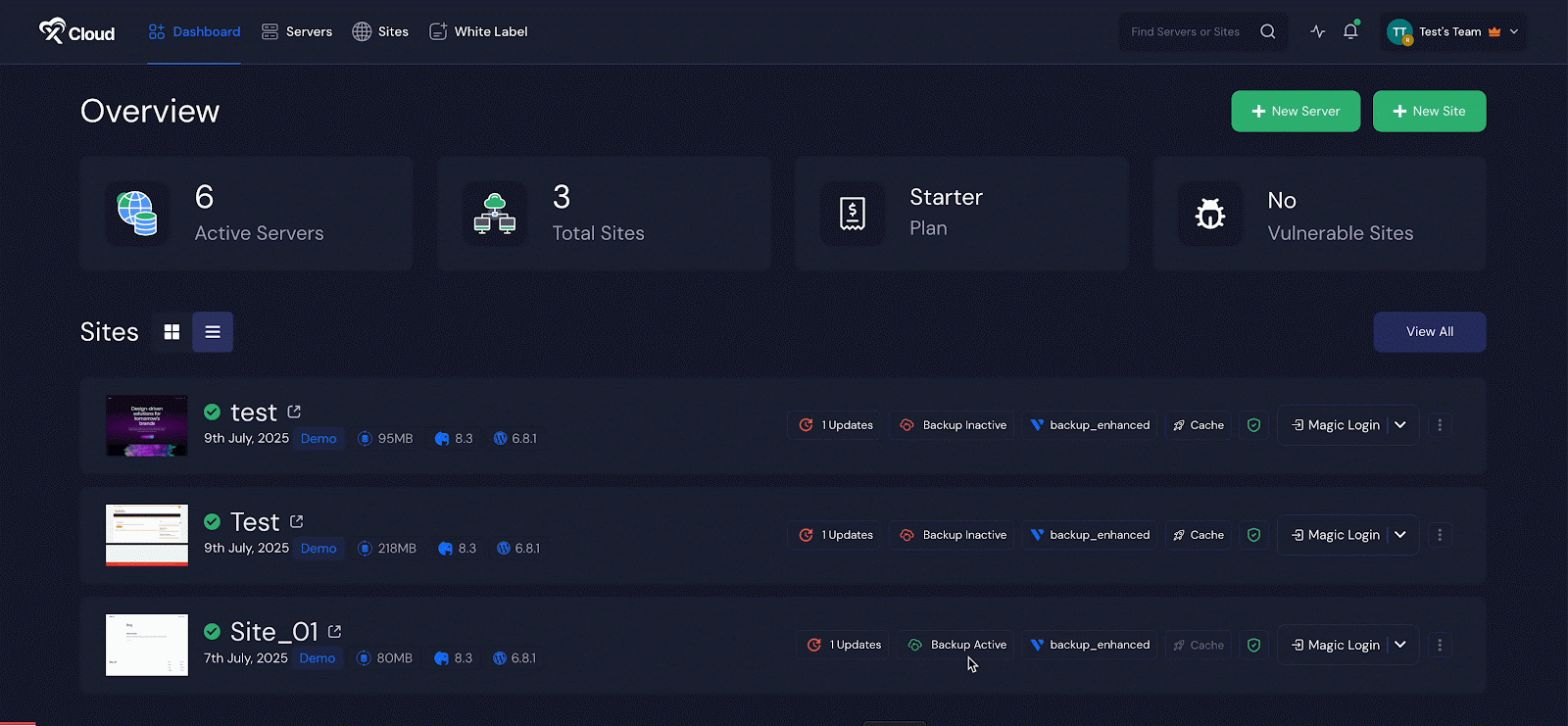
Task: Expand Magic Login dropdown for test
Action: (1400, 425)
